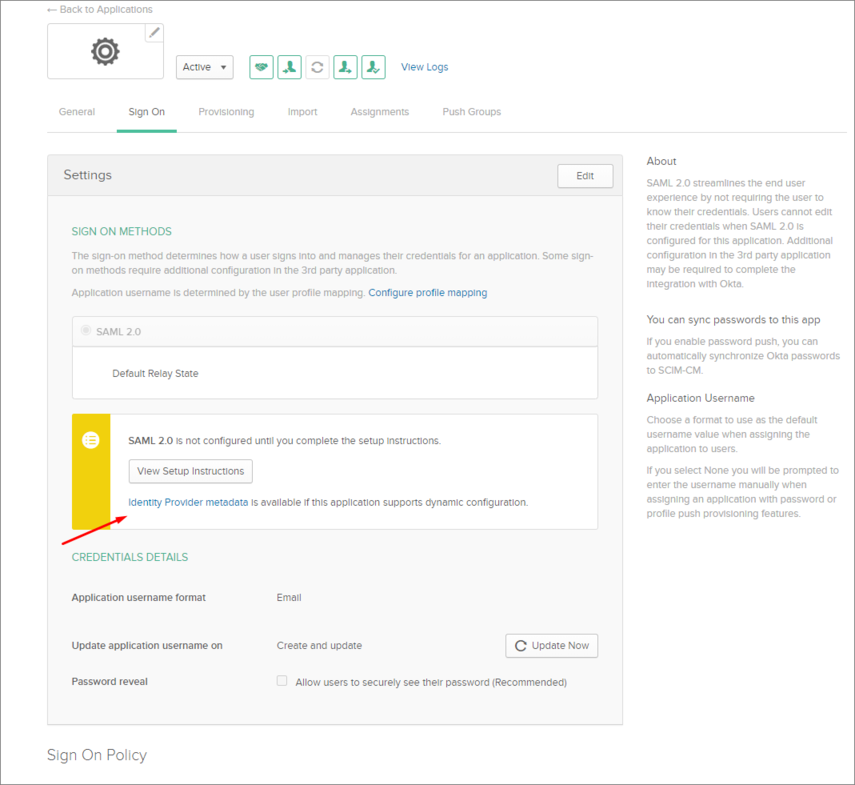Click the user icon with checkmark

pos(373,67)
